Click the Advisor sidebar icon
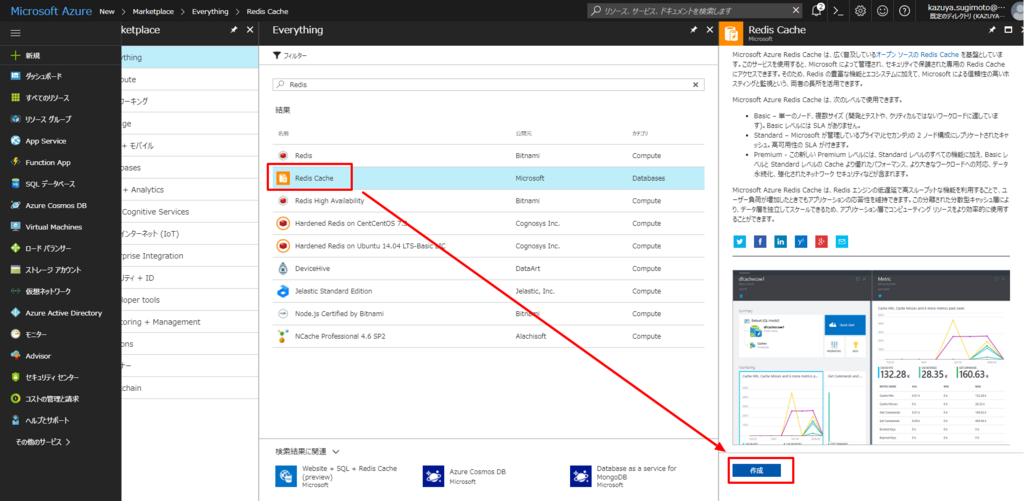Screen dimensions: 1024x501 coord(16,356)
